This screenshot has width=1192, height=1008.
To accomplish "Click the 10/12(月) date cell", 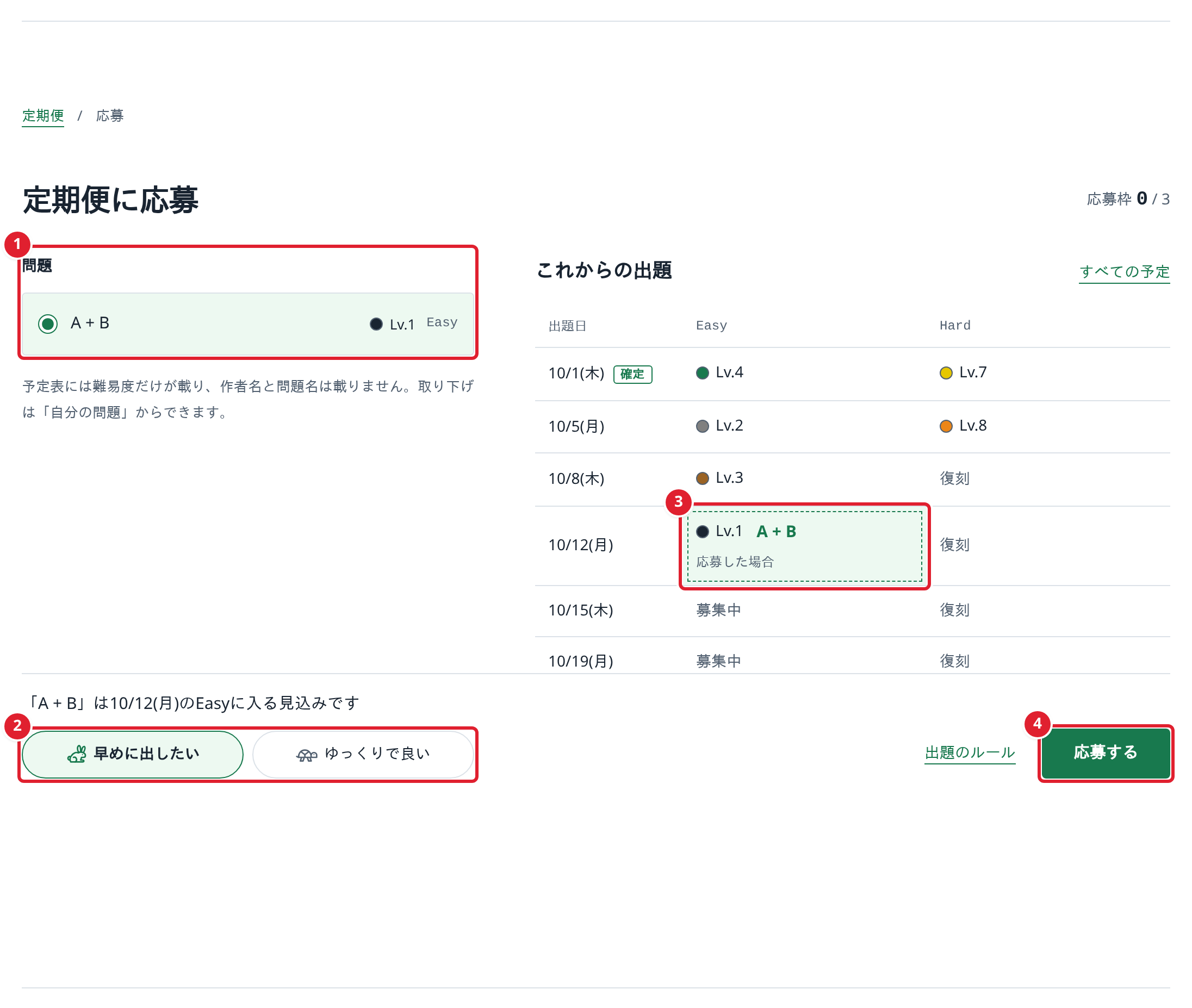I will click(x=581, y=545).
